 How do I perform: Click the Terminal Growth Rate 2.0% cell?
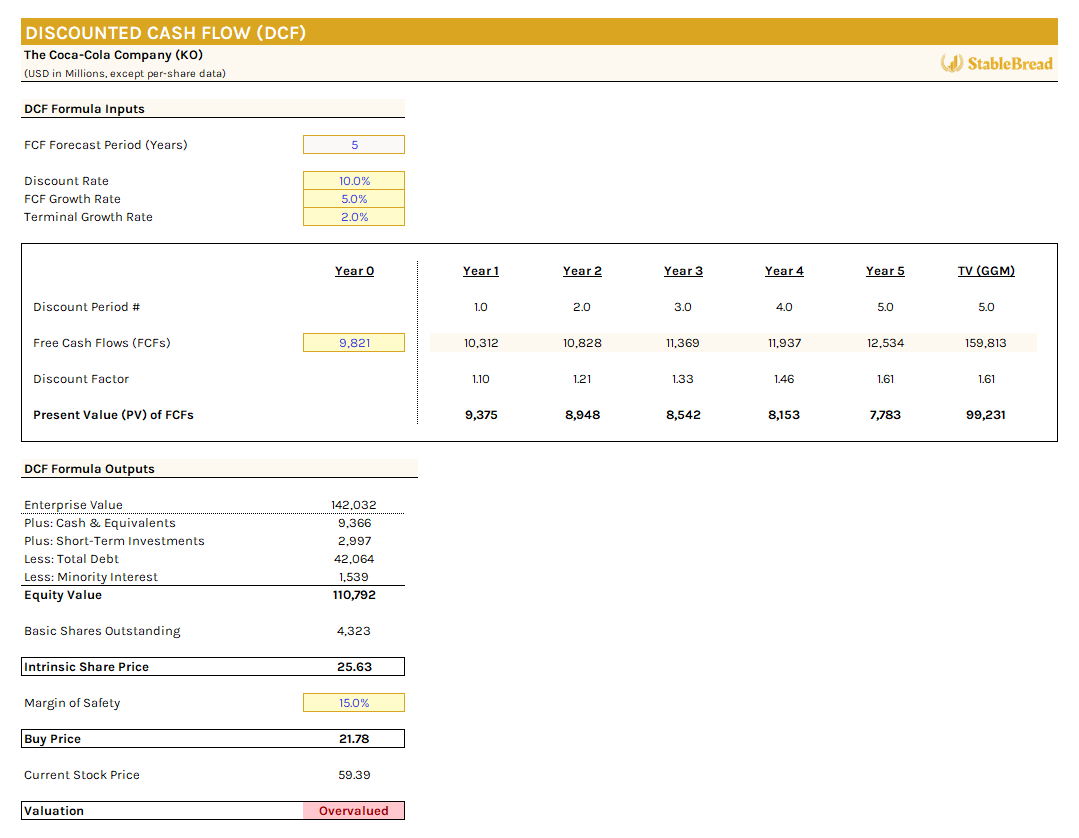[353, 217]
